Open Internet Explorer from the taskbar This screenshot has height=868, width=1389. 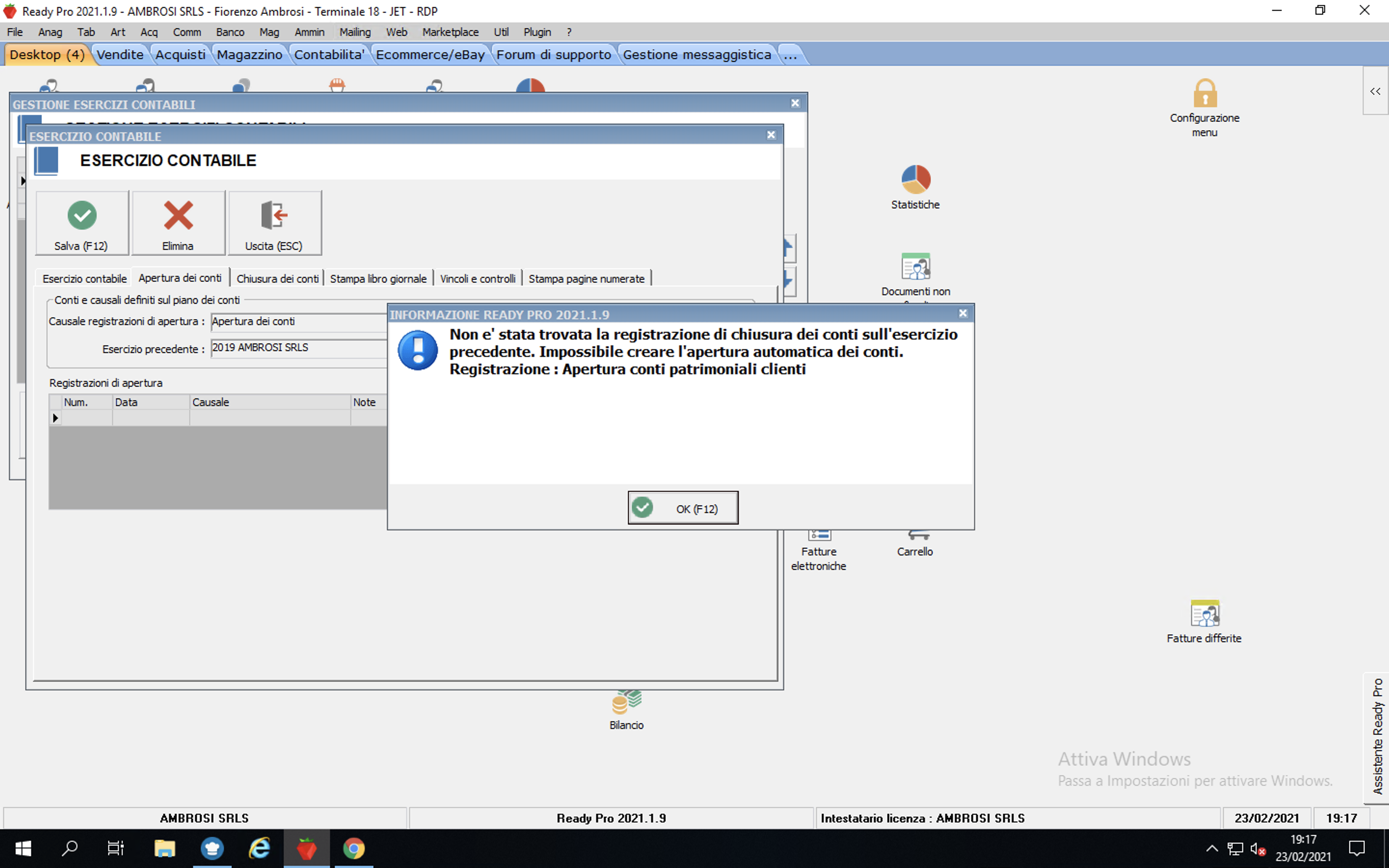click(259, 848)
